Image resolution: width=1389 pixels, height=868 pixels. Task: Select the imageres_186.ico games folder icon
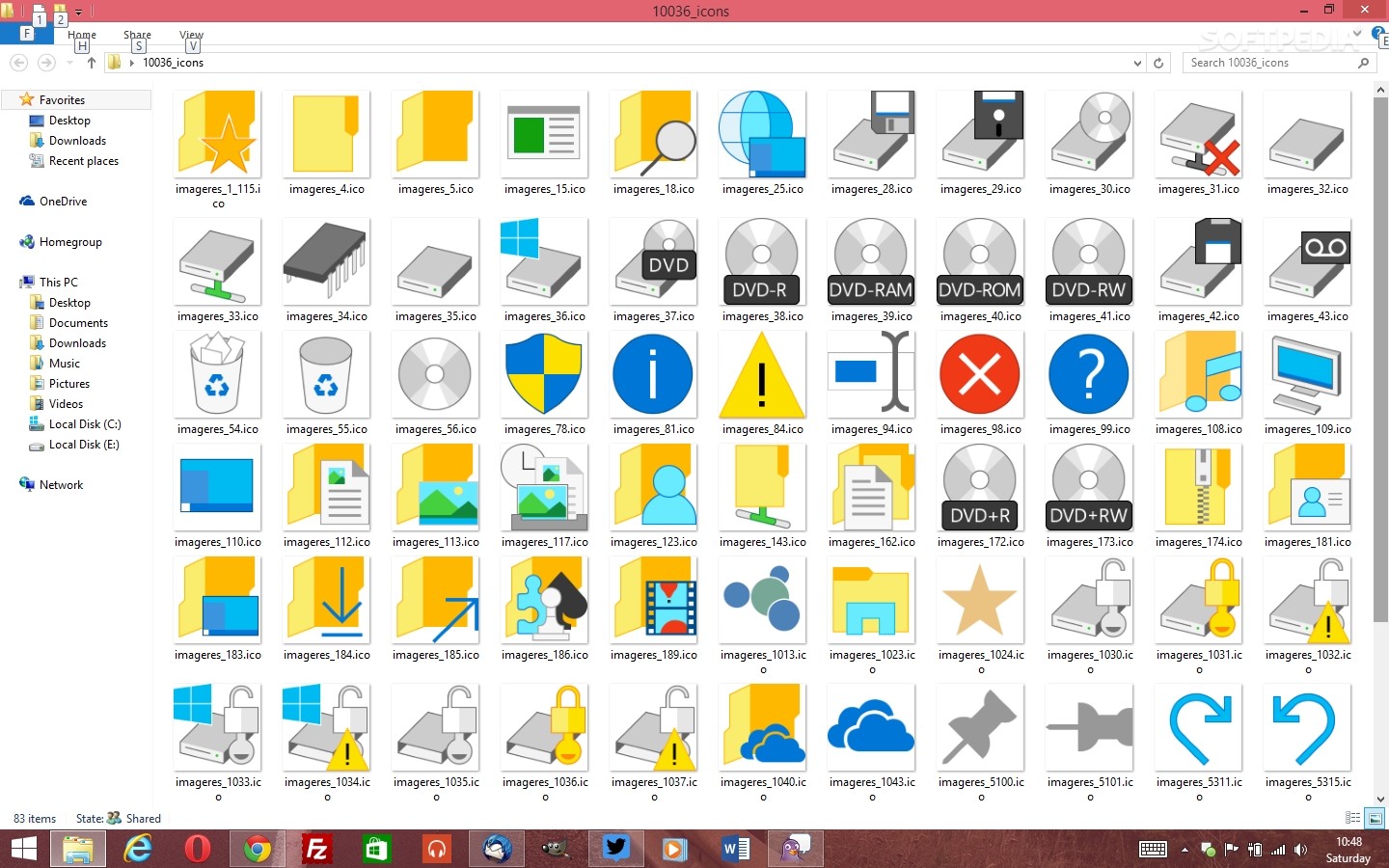point(544,600)
